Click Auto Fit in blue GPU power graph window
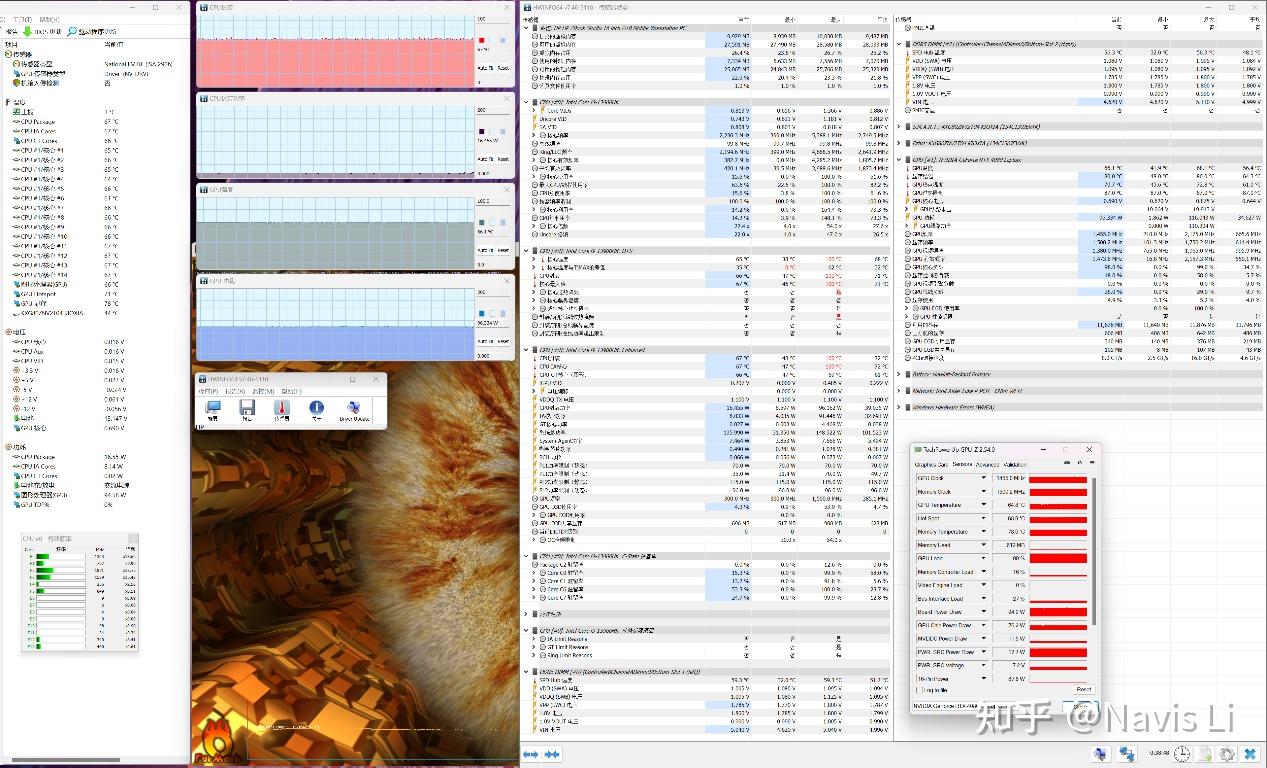The image size is (1267, 768). (485, 342)
